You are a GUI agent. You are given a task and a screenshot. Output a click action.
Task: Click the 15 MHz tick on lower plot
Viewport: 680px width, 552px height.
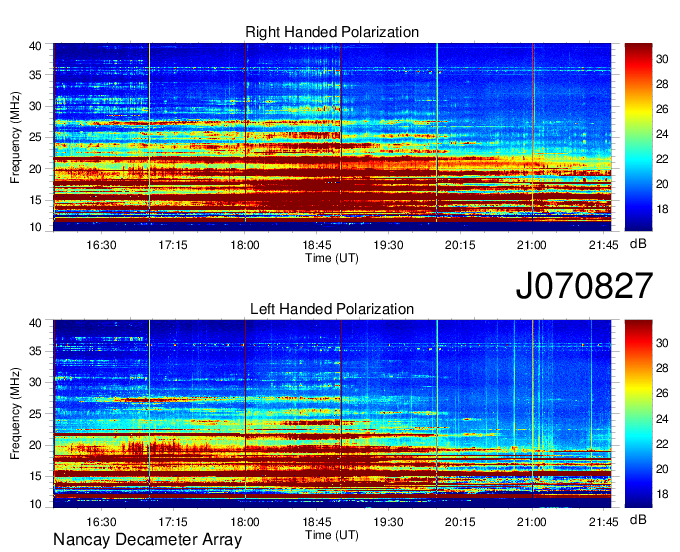(35, 476)
